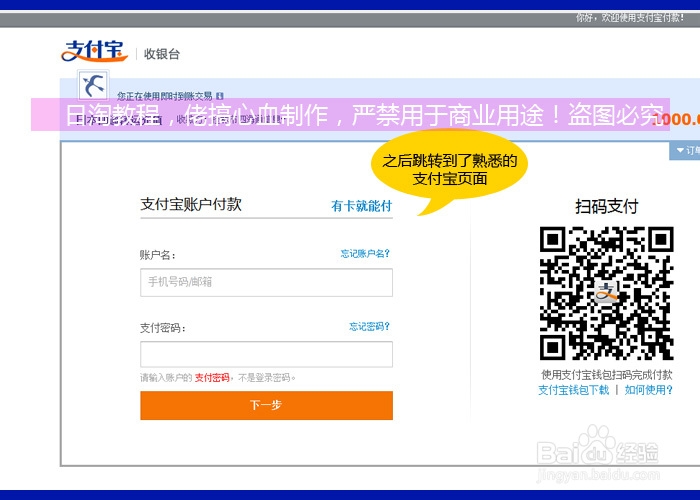Open the 如何使用? link
The image size is (700, 500).
(648, 390)
